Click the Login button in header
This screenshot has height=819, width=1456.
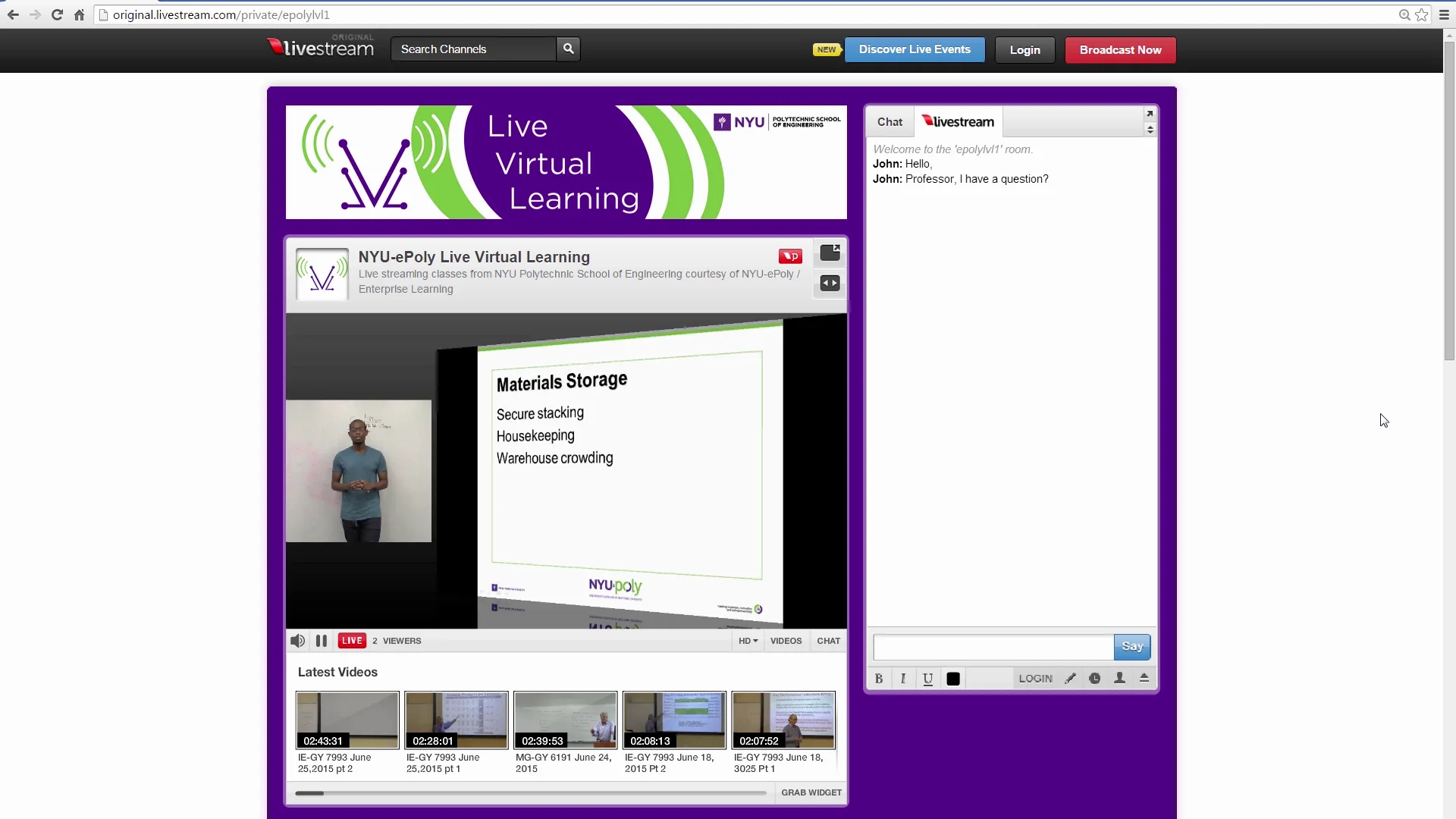(1025, 50)
